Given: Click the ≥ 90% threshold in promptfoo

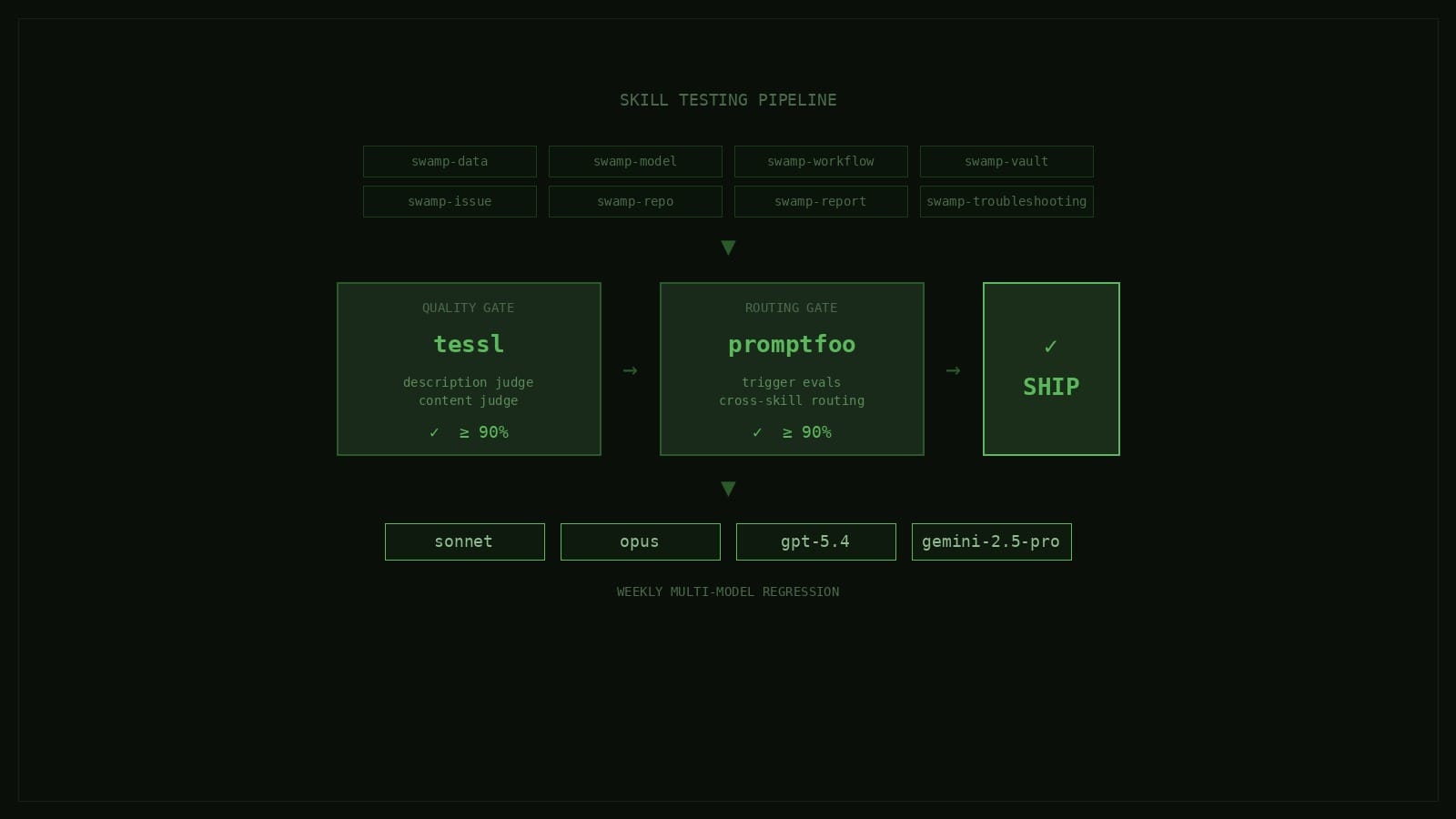Looking at the screenshot, I should click(807, 432).
